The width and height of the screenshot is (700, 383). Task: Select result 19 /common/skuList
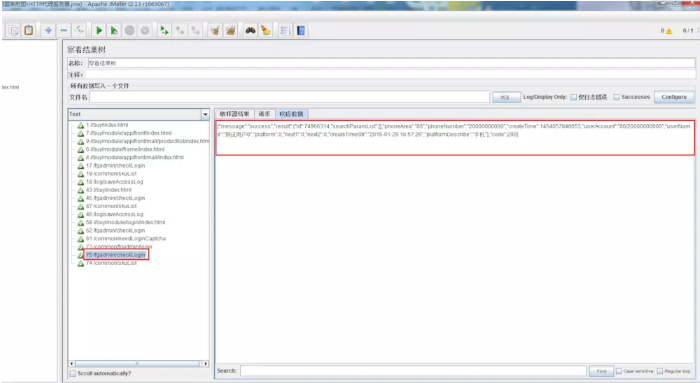[111, 174]
